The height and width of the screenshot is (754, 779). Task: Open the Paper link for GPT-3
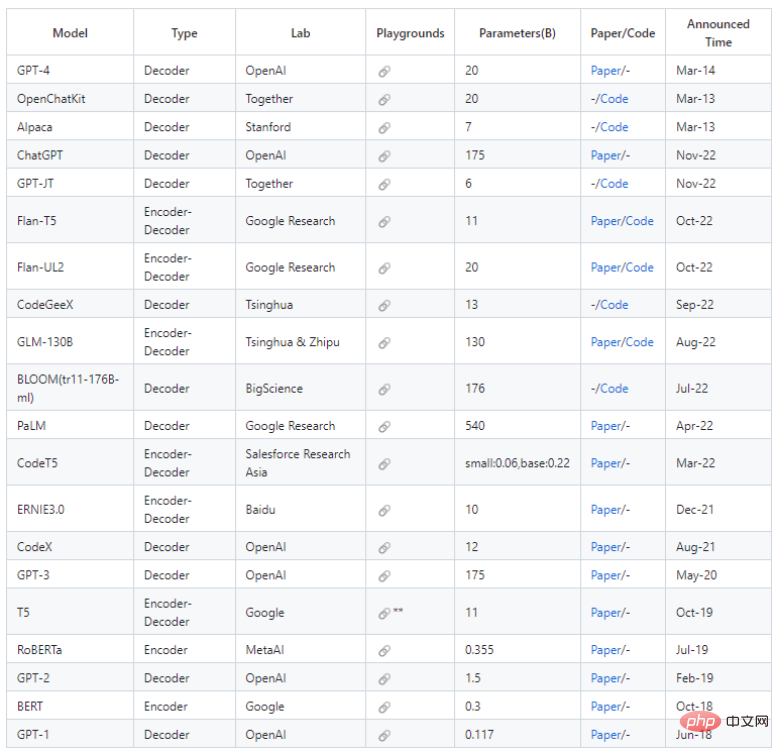click(x=606, y=575)
